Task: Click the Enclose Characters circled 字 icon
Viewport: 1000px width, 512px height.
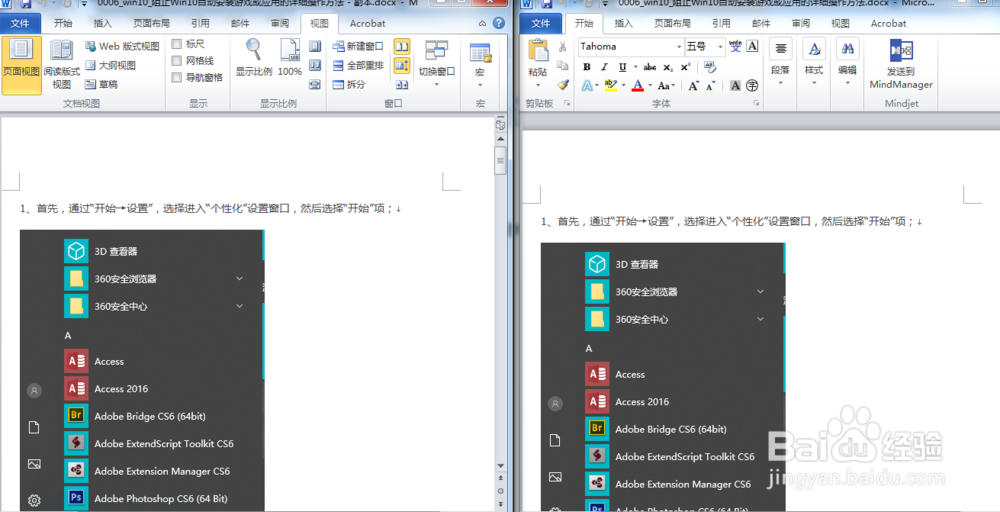Action: [x=752, y=85]
